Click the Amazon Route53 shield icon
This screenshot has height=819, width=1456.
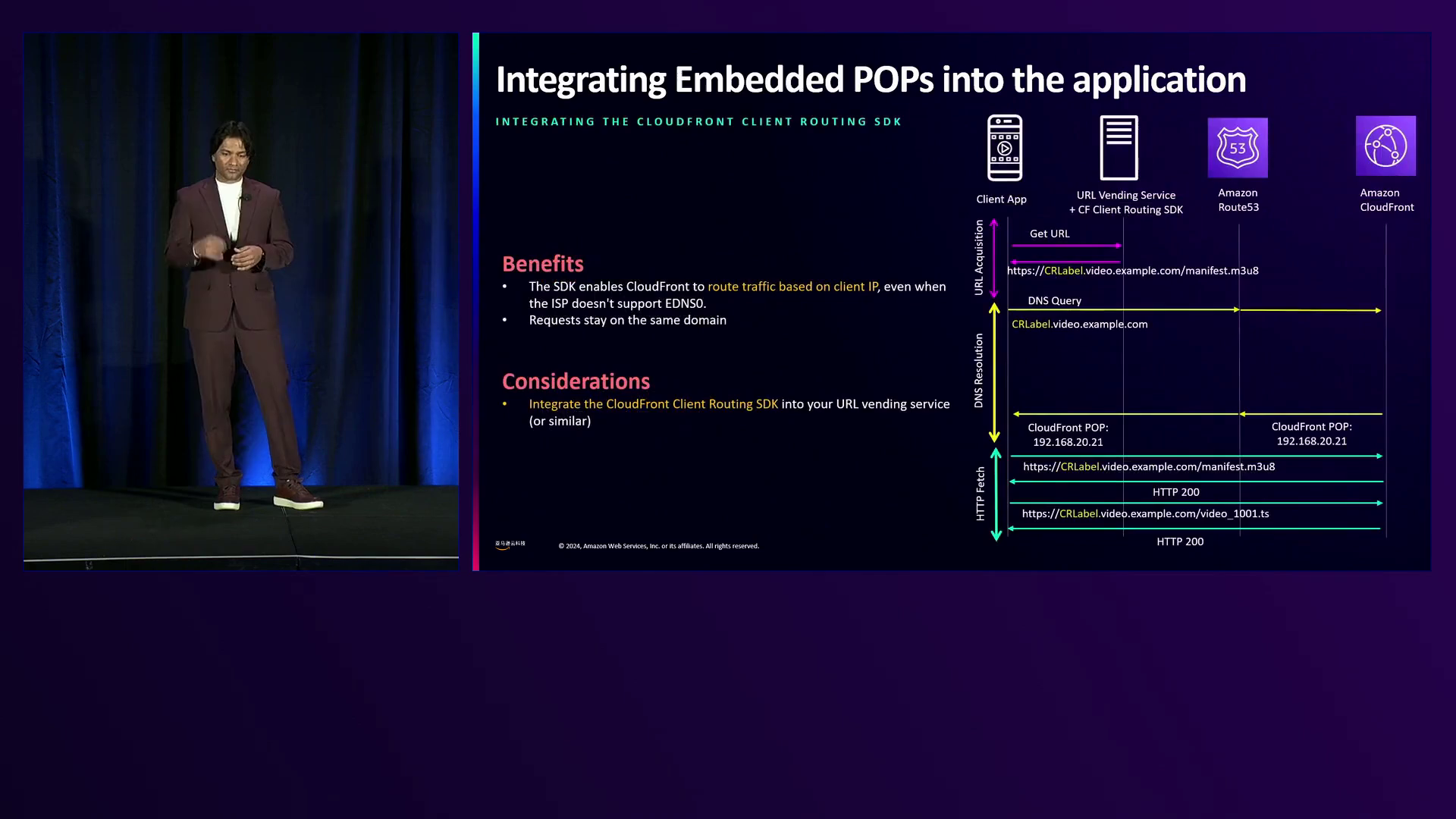[1237, 148]
